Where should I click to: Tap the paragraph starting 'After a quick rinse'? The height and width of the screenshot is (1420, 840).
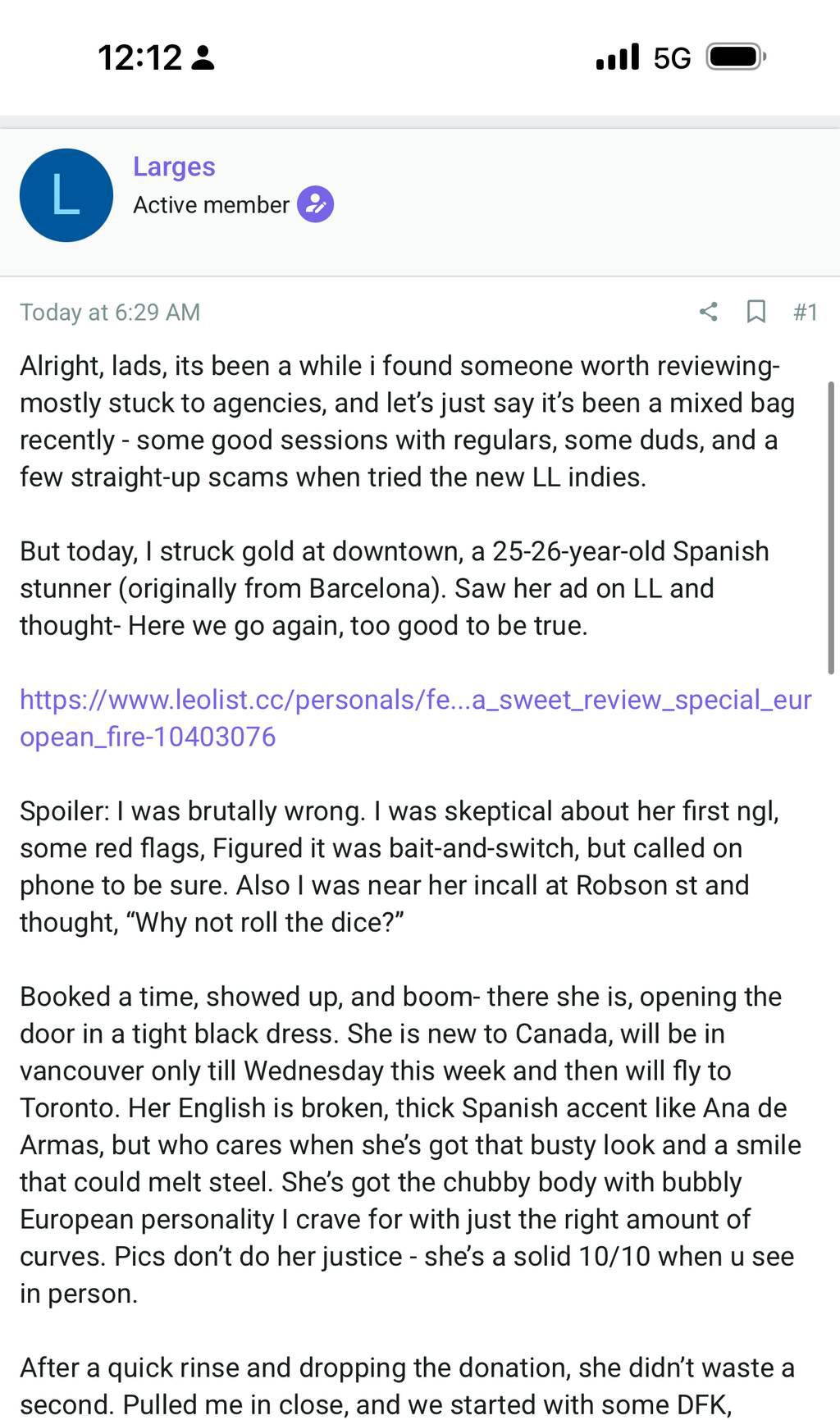(407, 1386)
